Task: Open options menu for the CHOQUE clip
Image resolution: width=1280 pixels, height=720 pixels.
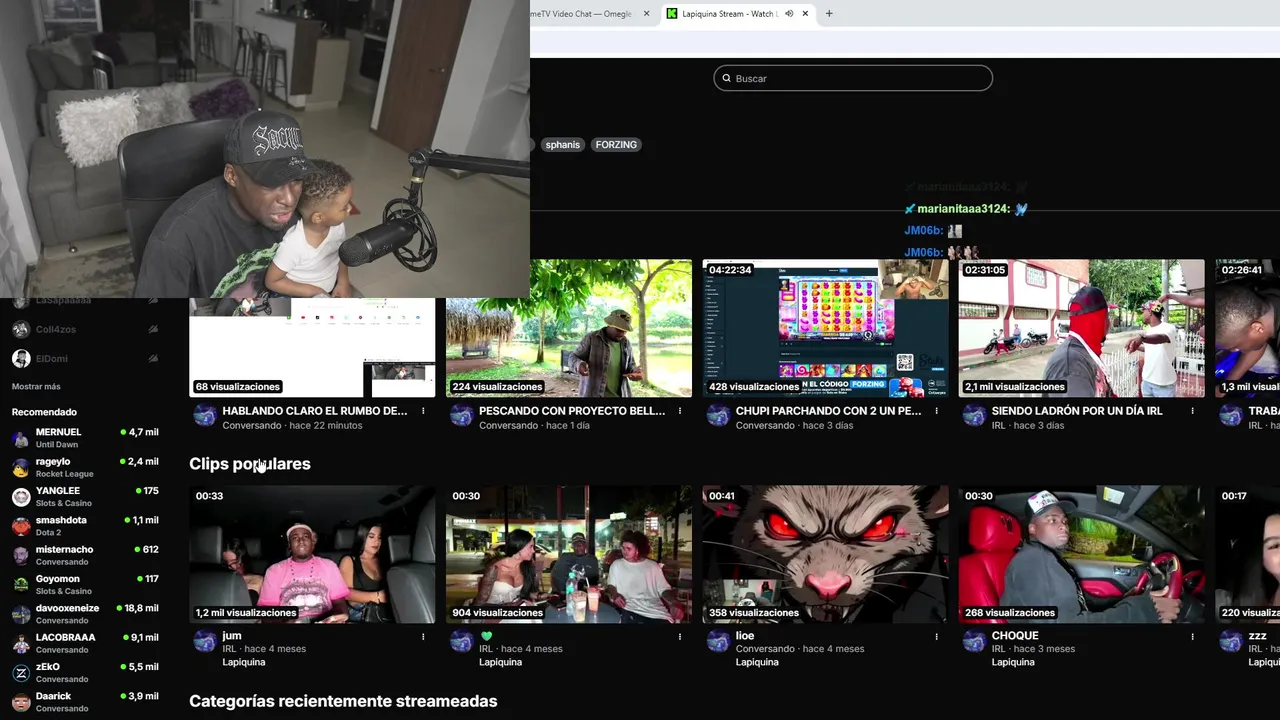Action: point(1193,636)
